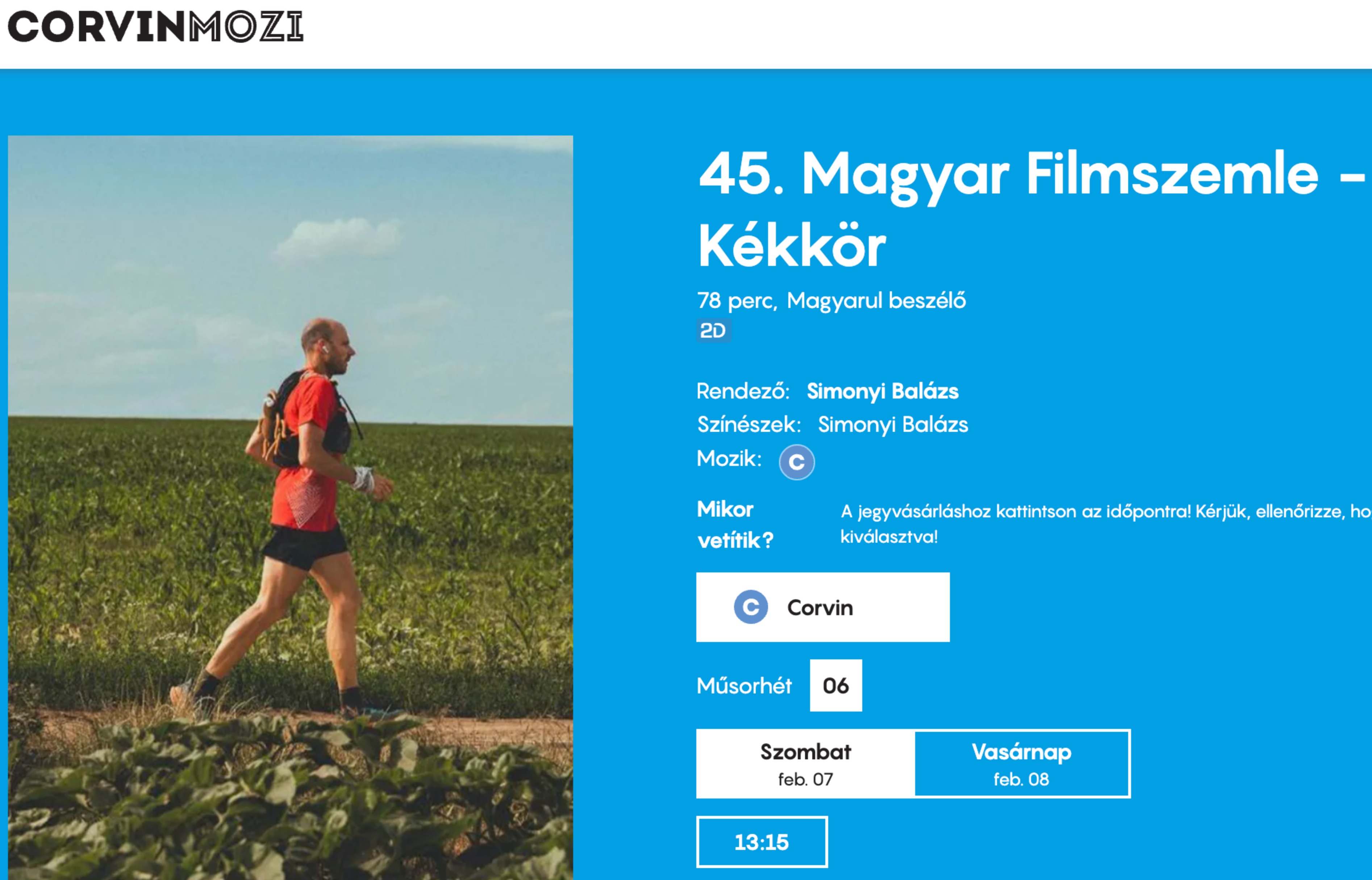Click the 2D format badge
The image size is (1372, 880).
(x=713, y=330)
